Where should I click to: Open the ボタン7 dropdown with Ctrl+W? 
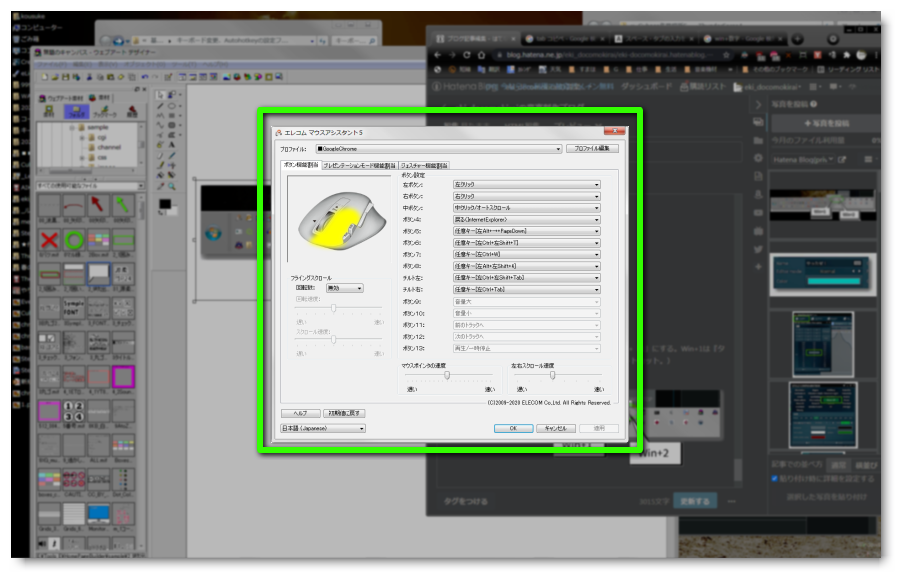point(526,254)
